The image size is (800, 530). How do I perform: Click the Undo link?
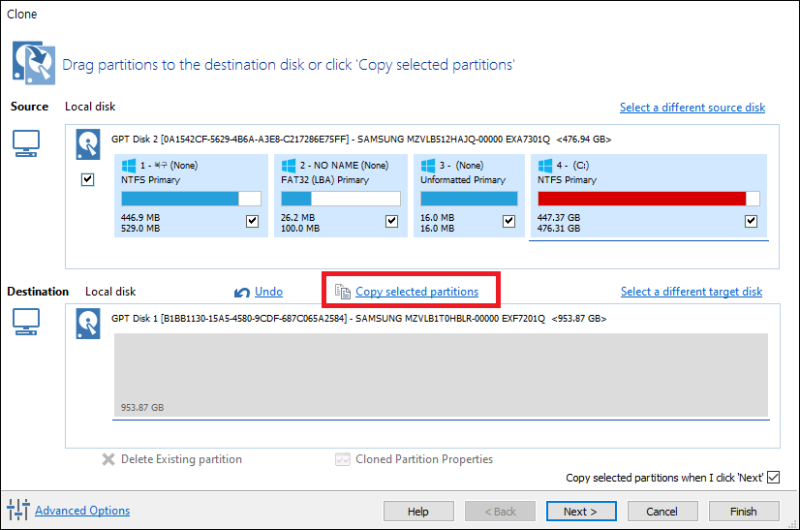[269, 292]
